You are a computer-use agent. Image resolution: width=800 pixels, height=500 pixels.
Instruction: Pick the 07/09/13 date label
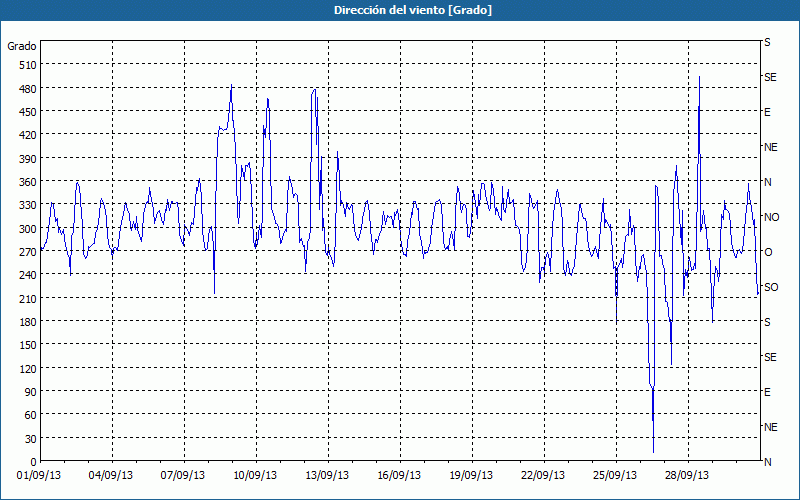pyautogui.click(x=183, y=475)
